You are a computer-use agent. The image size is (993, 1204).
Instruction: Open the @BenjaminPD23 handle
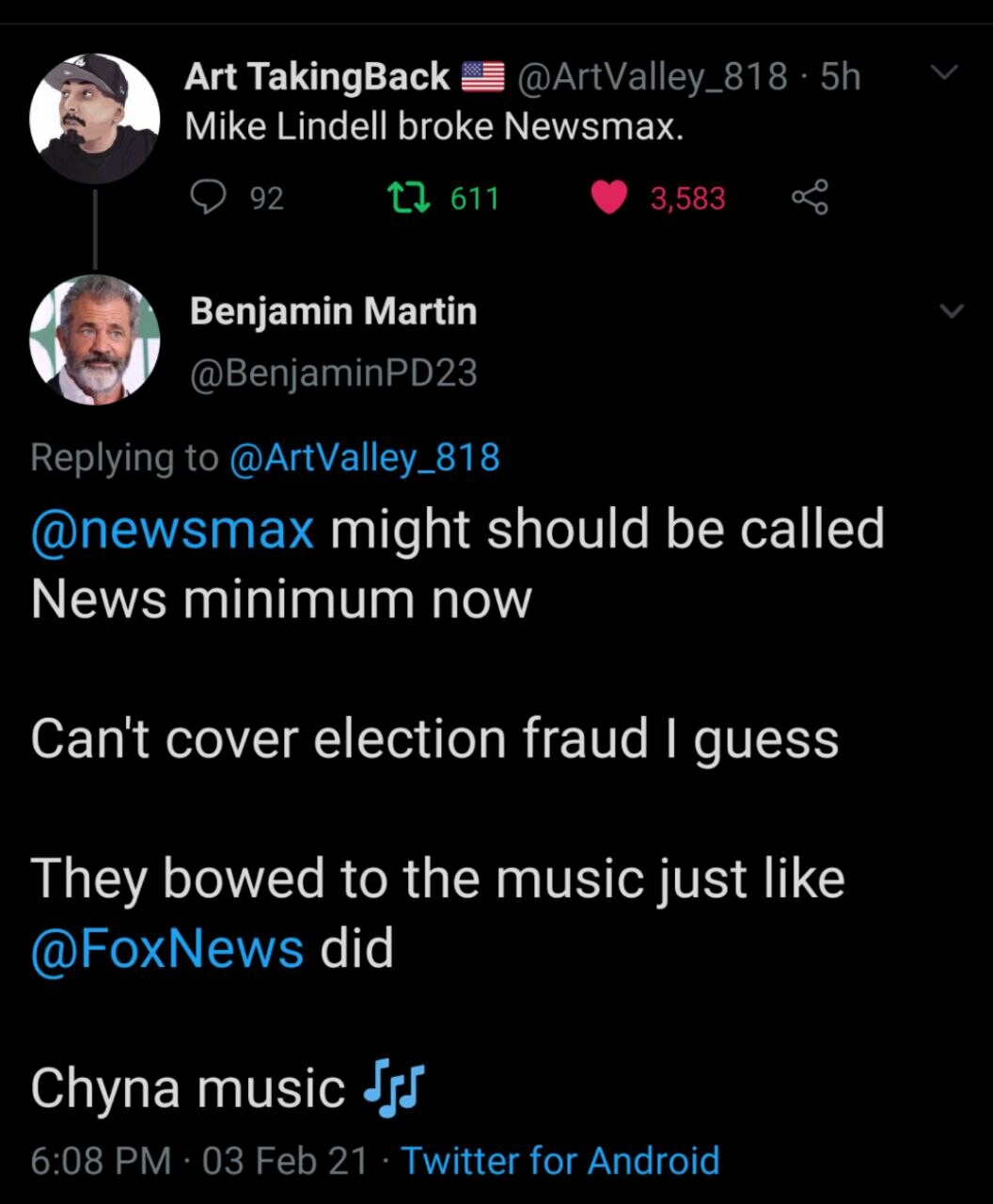[x=334, y=373]
